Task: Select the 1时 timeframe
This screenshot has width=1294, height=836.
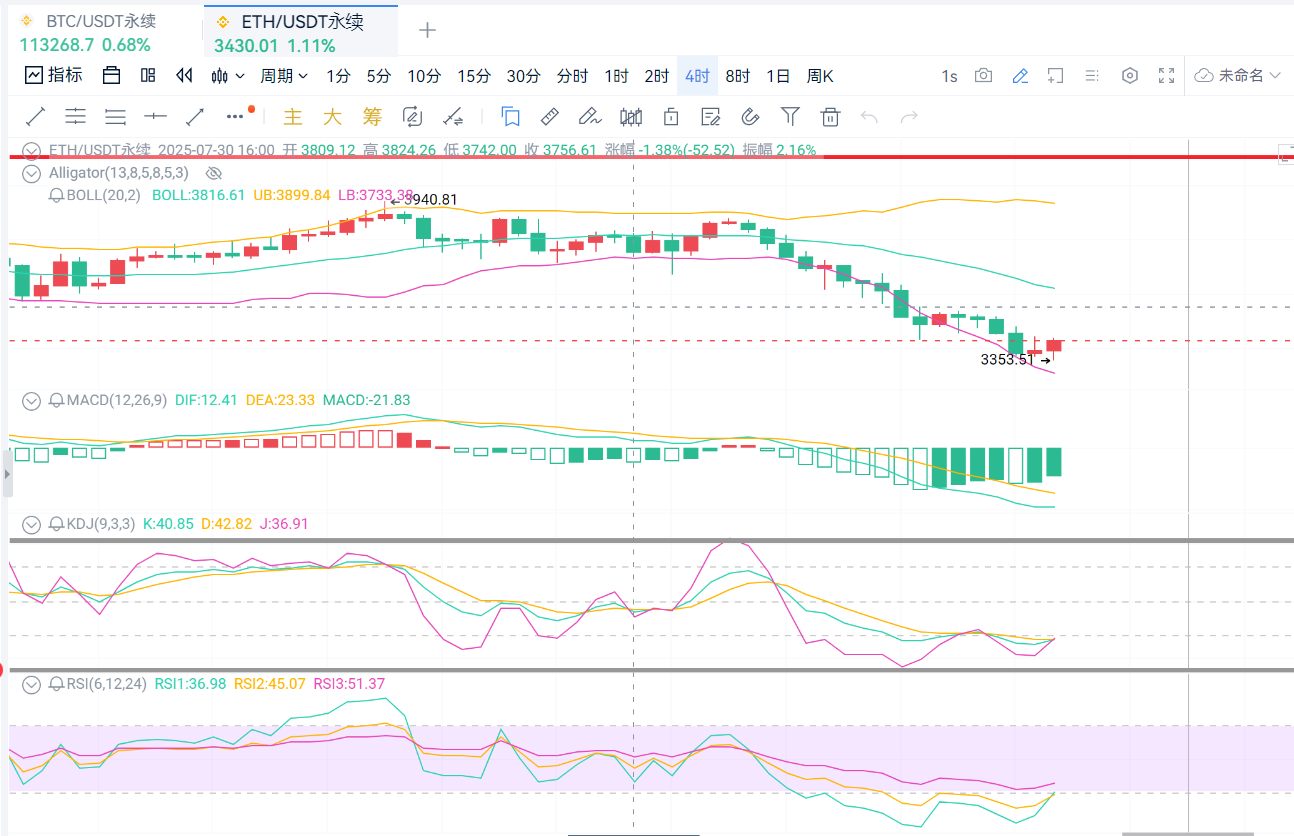Action: coord(616,76)
